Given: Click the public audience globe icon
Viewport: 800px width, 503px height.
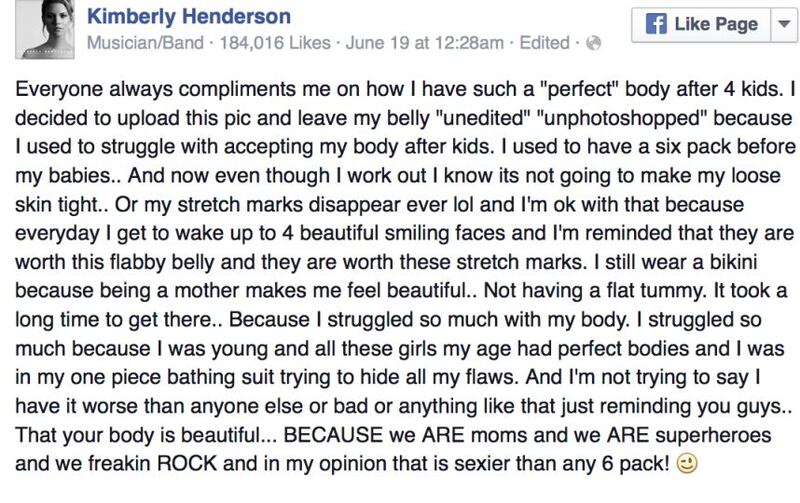Looking at the screenshot, I should (x=592, y=45).
